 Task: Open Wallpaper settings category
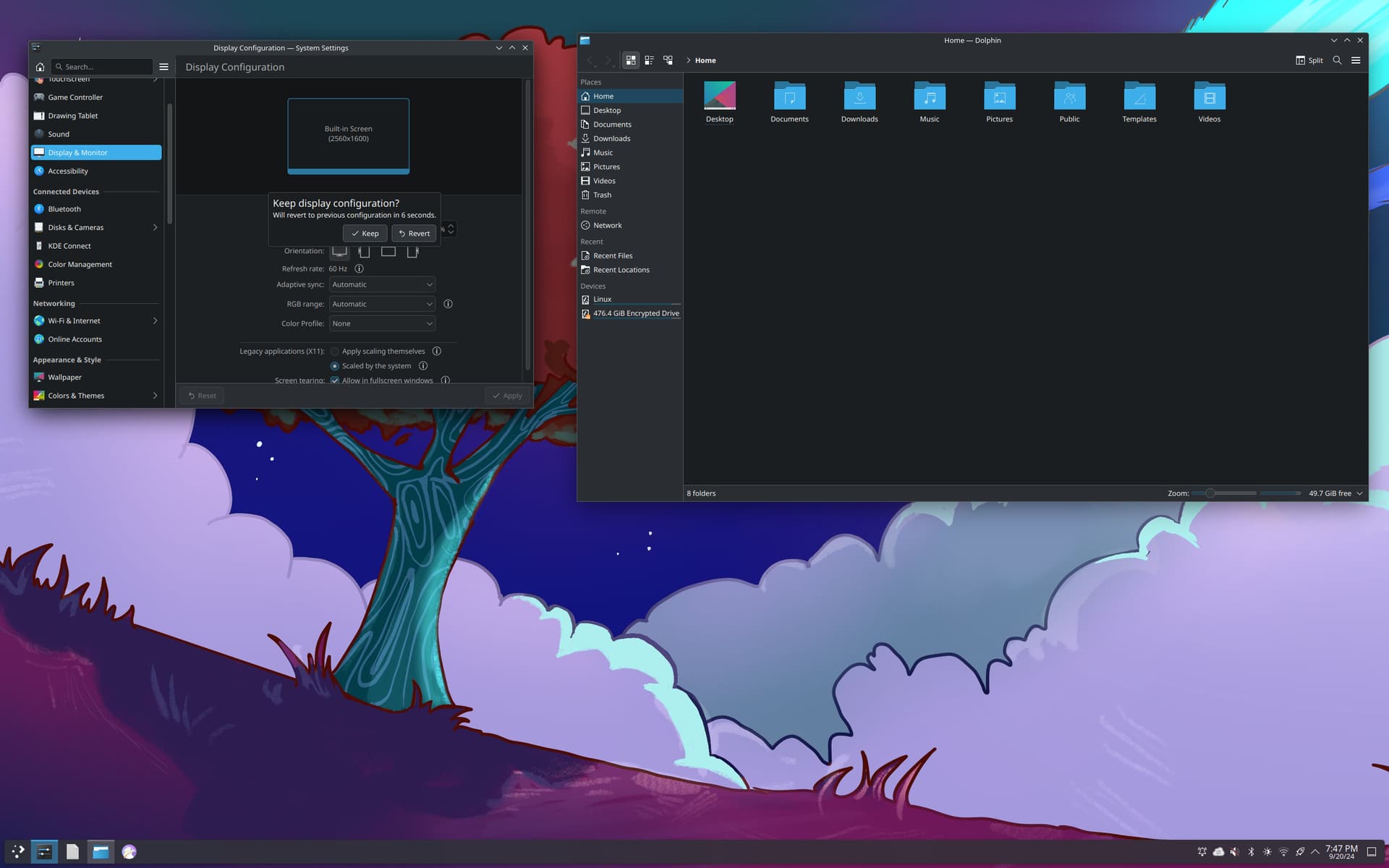click(x=96, y=377)
